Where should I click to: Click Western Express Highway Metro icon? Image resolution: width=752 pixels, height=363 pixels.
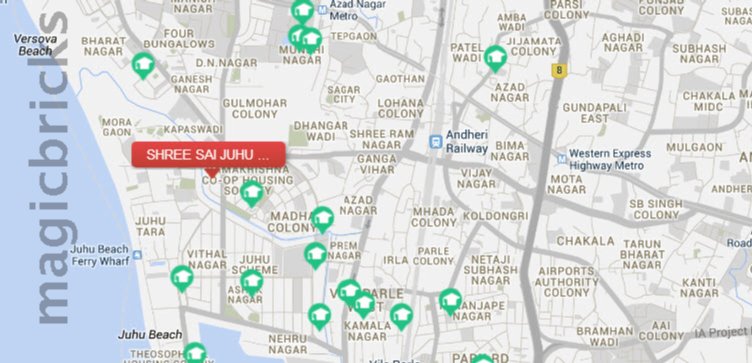coord(562,159)
